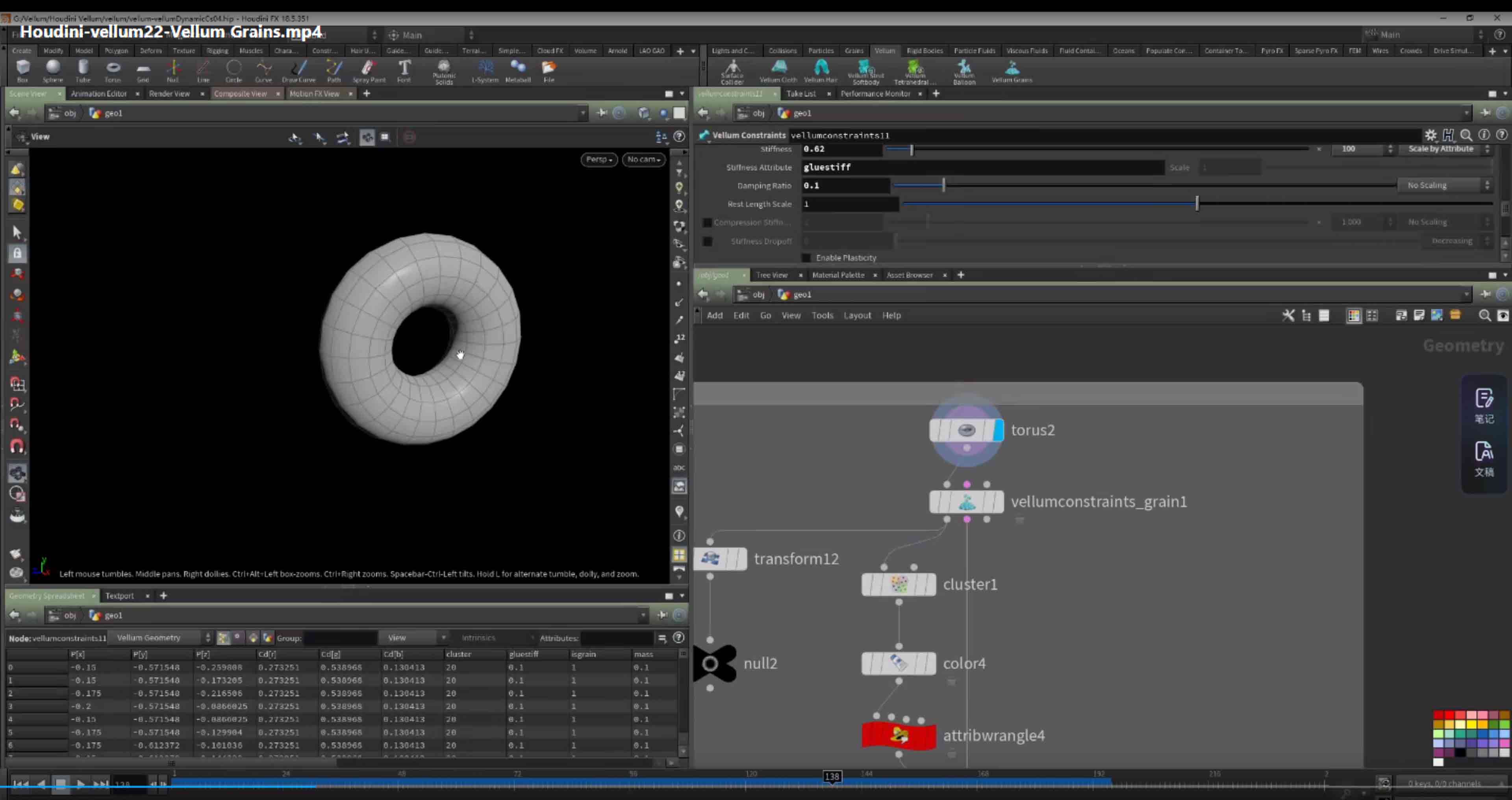Pick the Spray Paint shelf tool
Image resolution: width=1512 pixels, height=800 pixels.
click(369, 71)
